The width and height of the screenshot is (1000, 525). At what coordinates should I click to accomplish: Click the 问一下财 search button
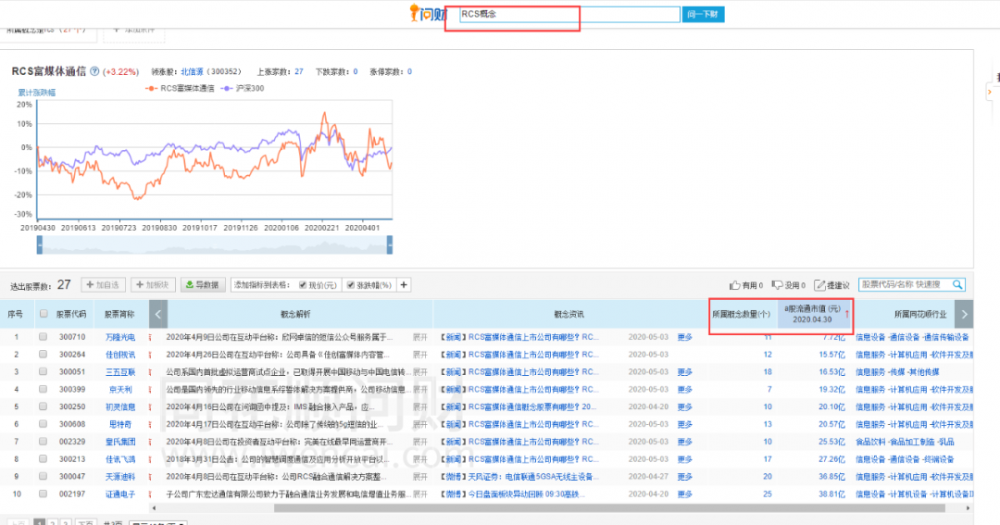point(703,14)
